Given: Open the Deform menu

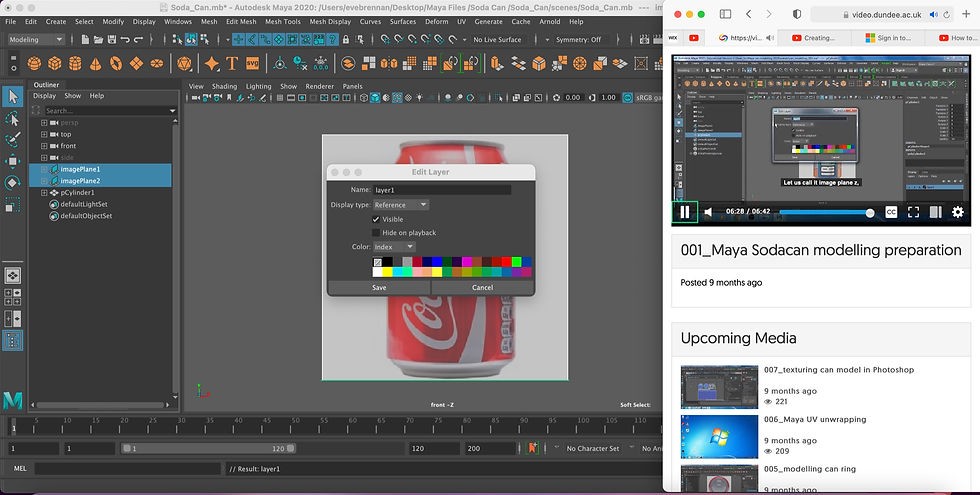Looking at the screenshot, I should pos(436,21).
